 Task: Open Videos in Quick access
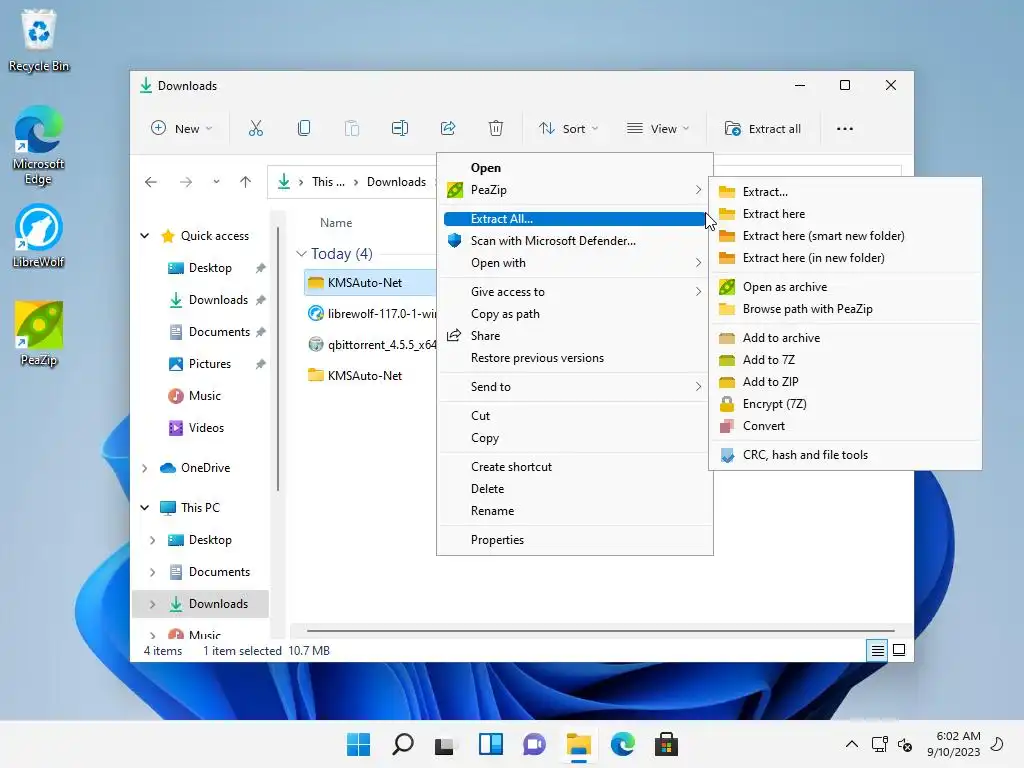coord(206,428)
